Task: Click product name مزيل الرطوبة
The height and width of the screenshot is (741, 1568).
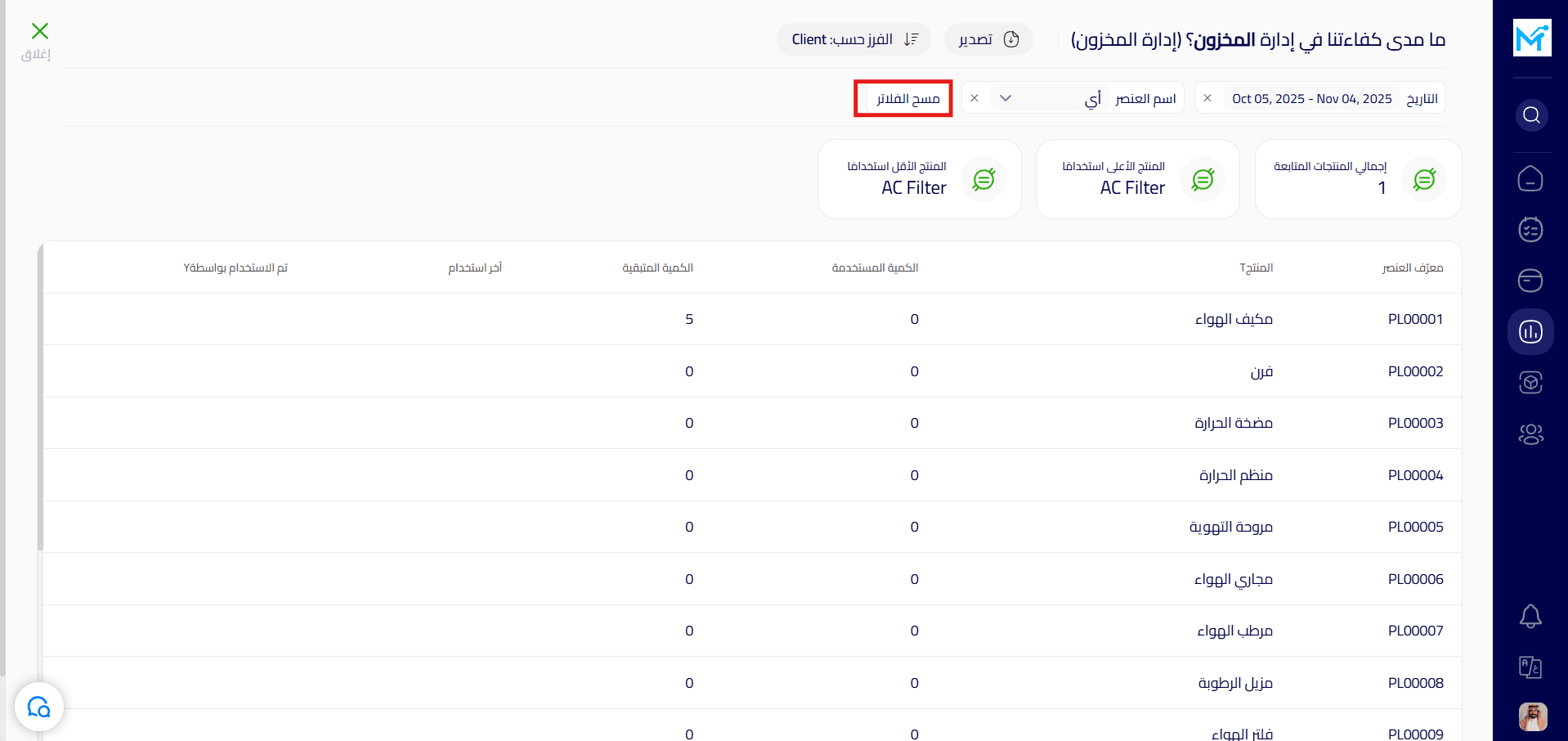Action: point(1235,683)
